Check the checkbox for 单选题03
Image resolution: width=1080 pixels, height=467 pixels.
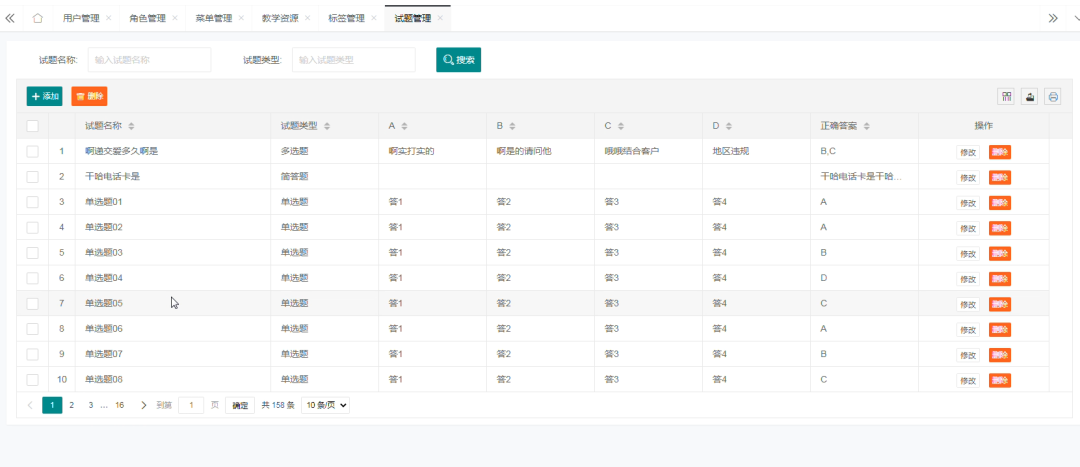(x=32, y=253)
